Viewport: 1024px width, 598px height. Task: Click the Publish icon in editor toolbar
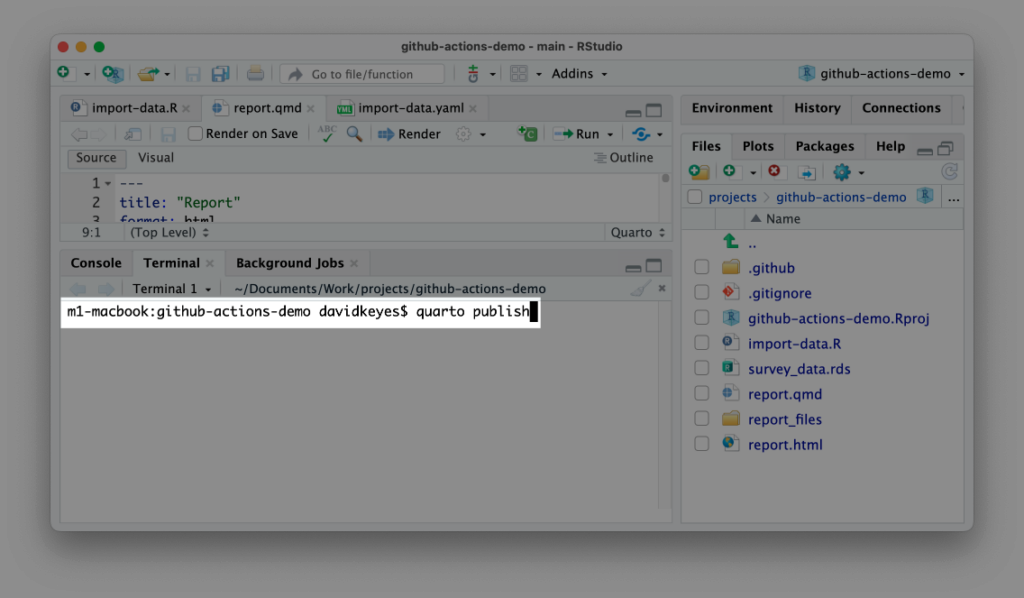[641, 134]
